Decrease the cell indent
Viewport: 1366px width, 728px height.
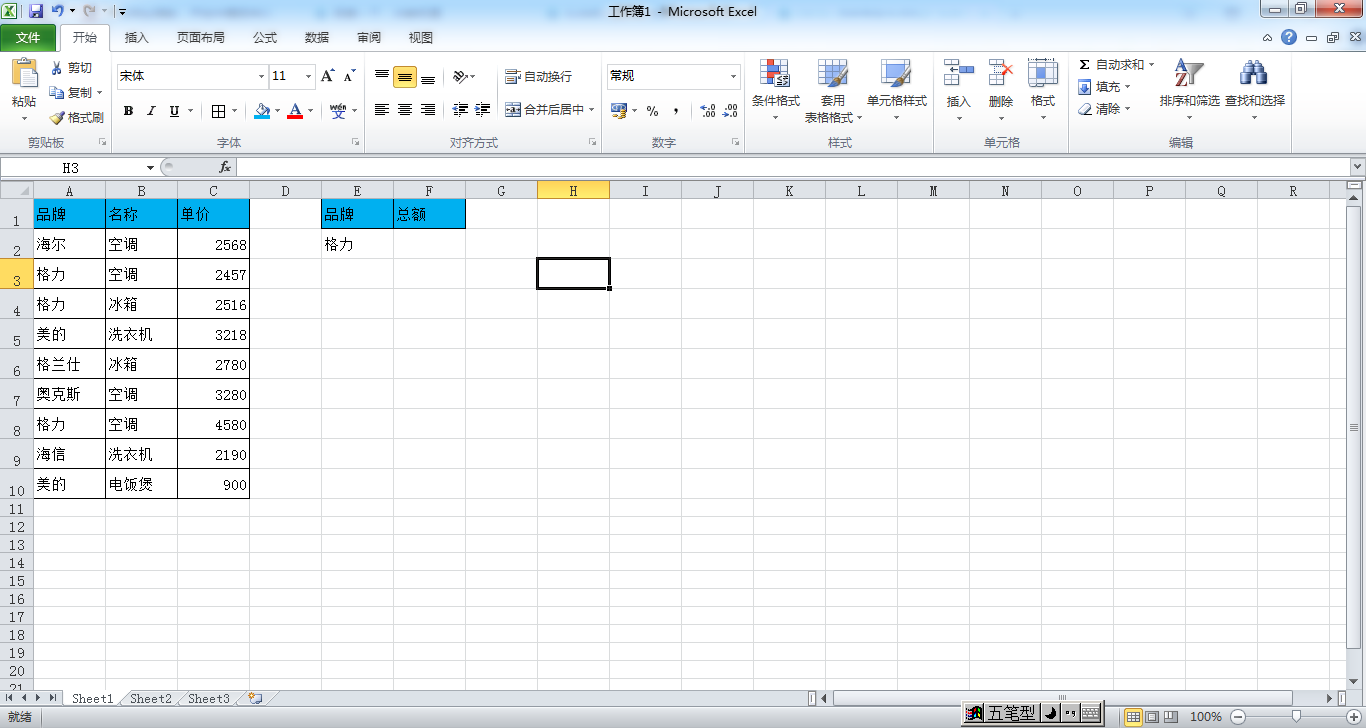tap(461, 110)
